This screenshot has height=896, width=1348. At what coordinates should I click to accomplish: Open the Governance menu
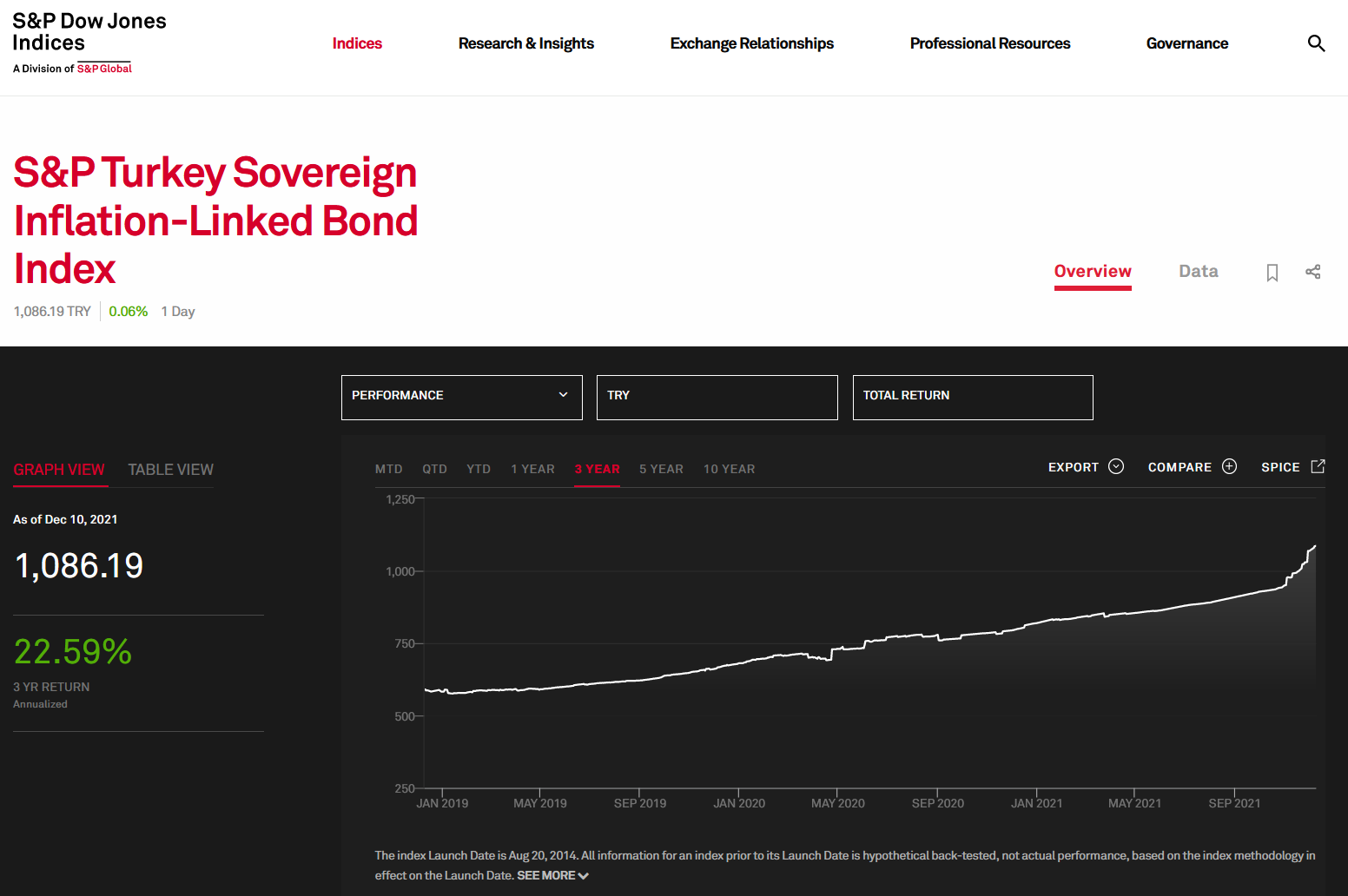click(x=1187, y=43)
